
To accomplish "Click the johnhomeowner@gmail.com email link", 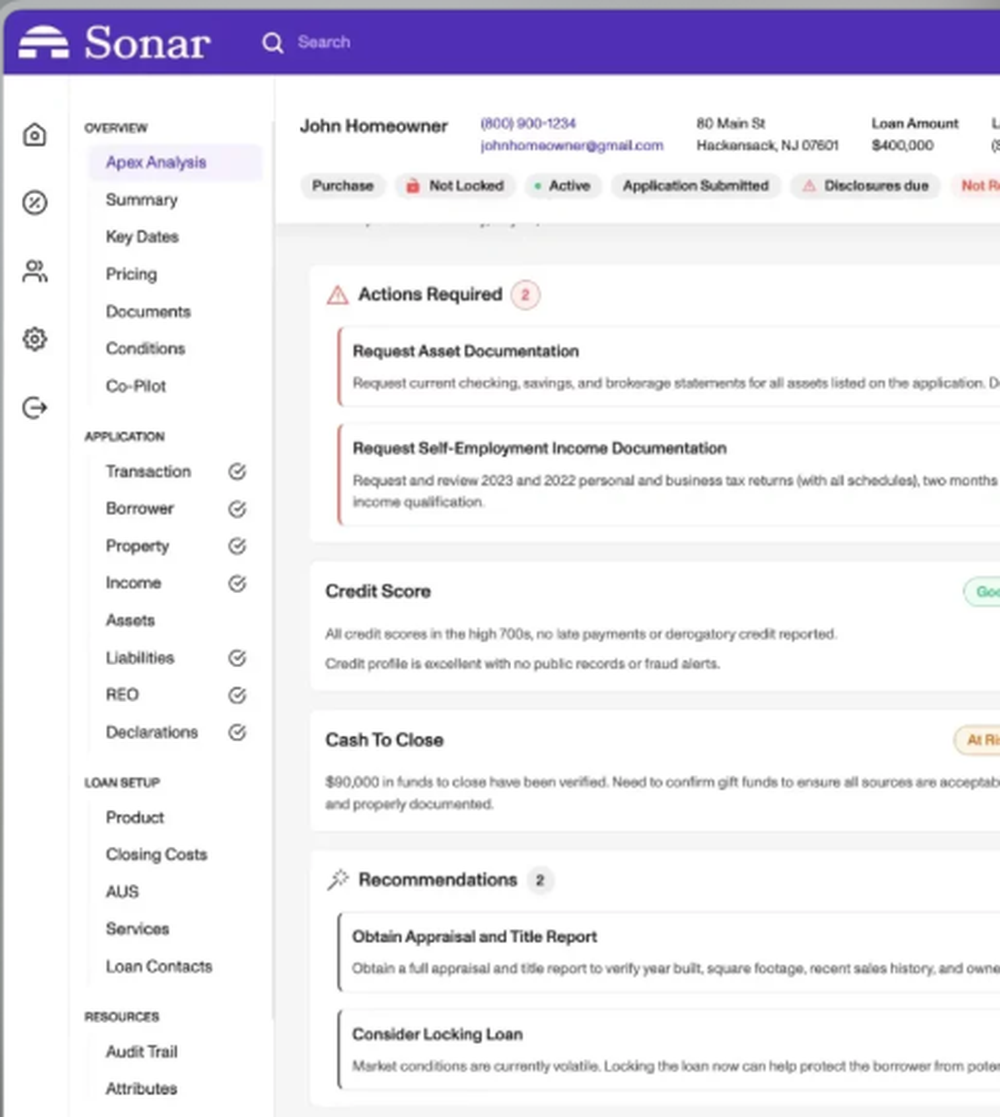I will coord(571,146).
